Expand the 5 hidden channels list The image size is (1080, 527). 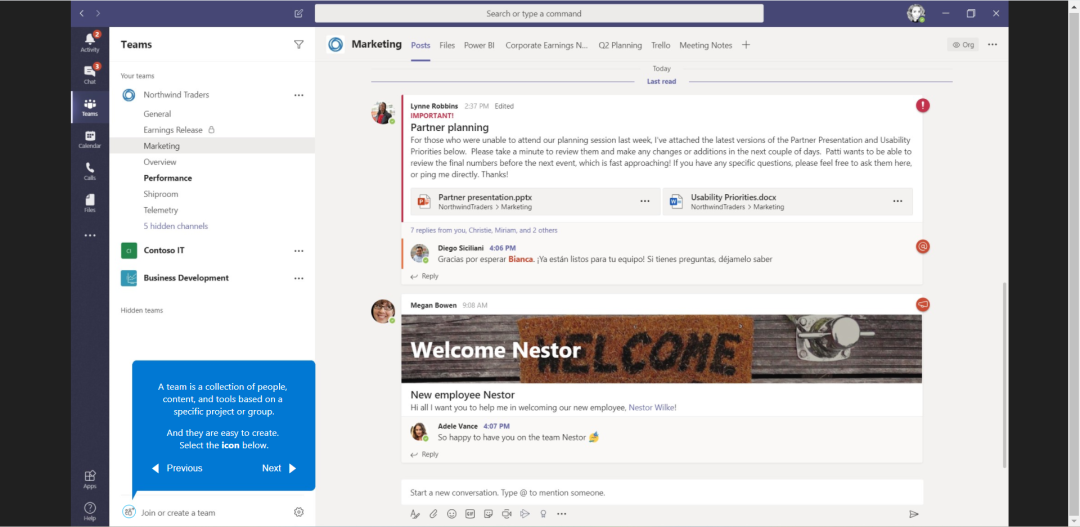[x=176, y=226]
